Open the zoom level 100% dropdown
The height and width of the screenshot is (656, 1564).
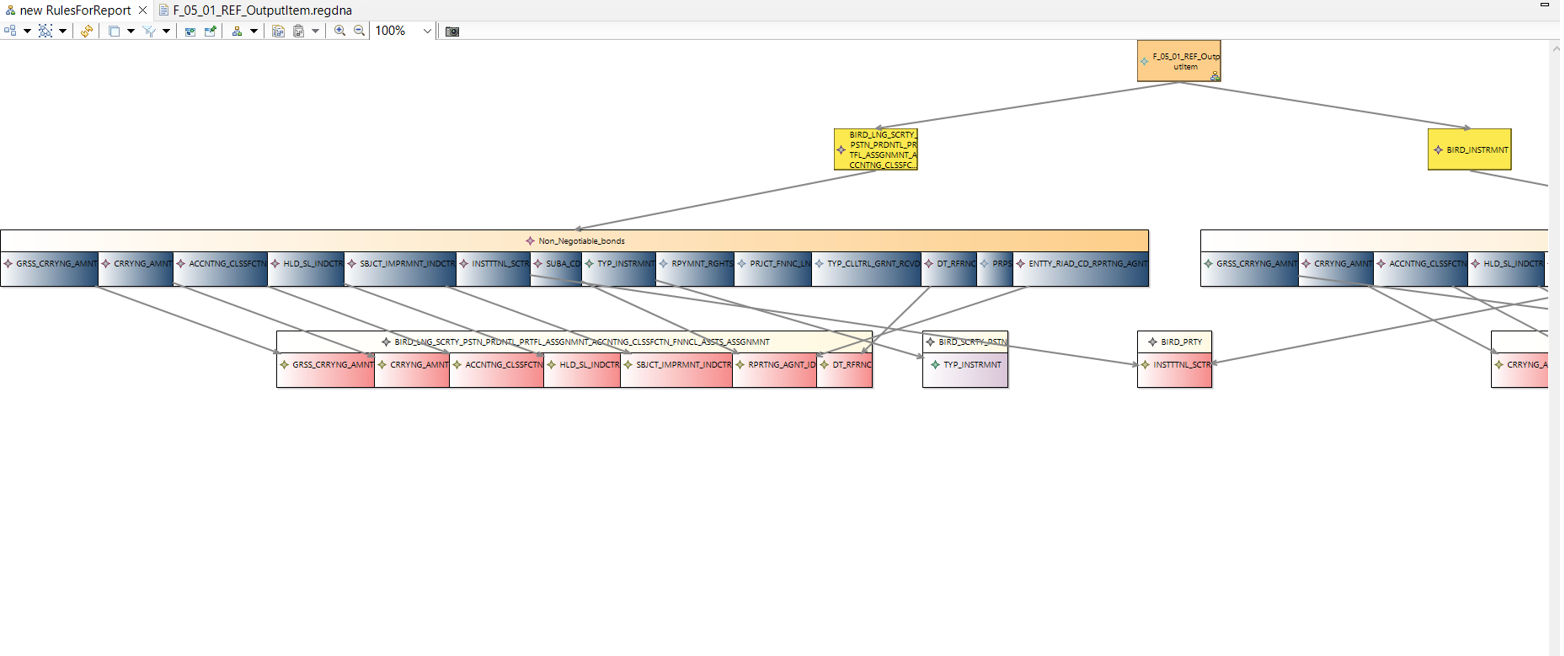coord(428,31)
